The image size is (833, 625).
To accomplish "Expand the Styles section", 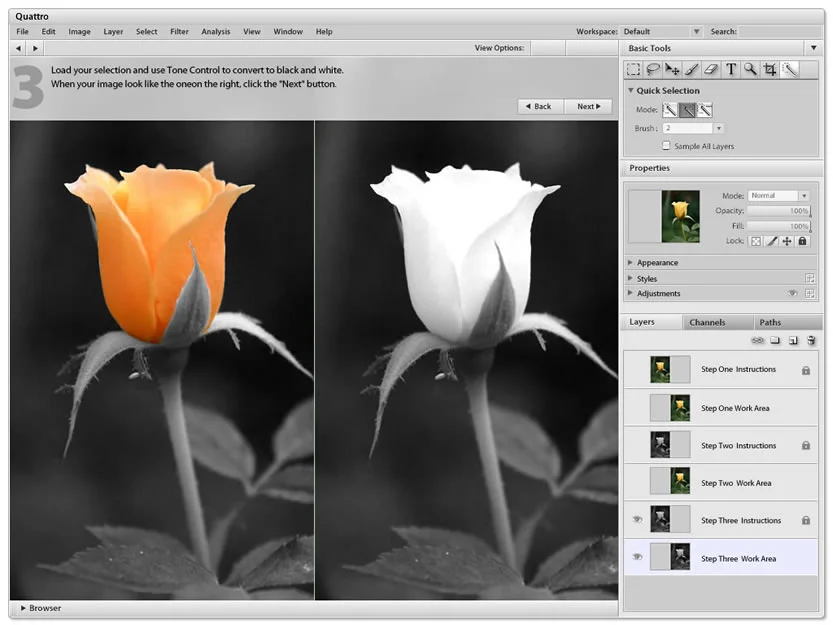I will [x=630, y=278].
